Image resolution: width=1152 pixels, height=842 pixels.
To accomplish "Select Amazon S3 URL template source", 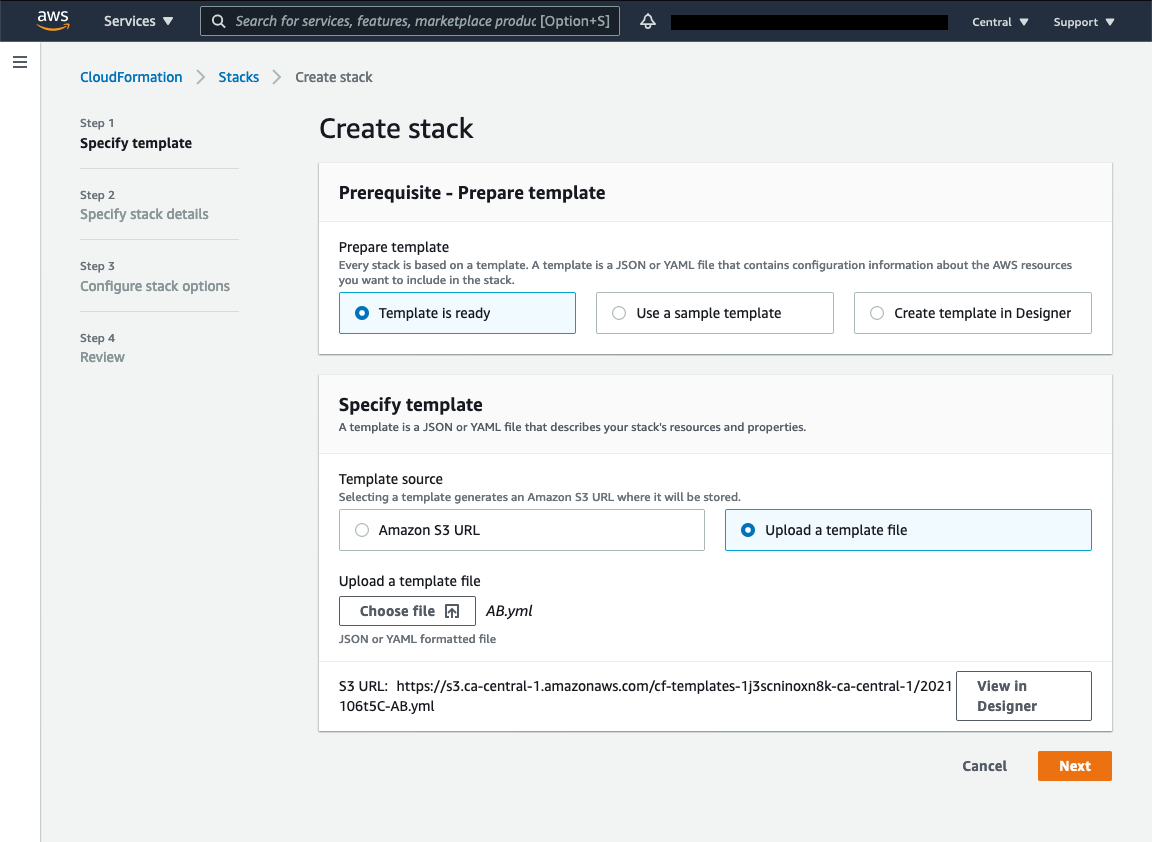I will click(x=522, y=530).
